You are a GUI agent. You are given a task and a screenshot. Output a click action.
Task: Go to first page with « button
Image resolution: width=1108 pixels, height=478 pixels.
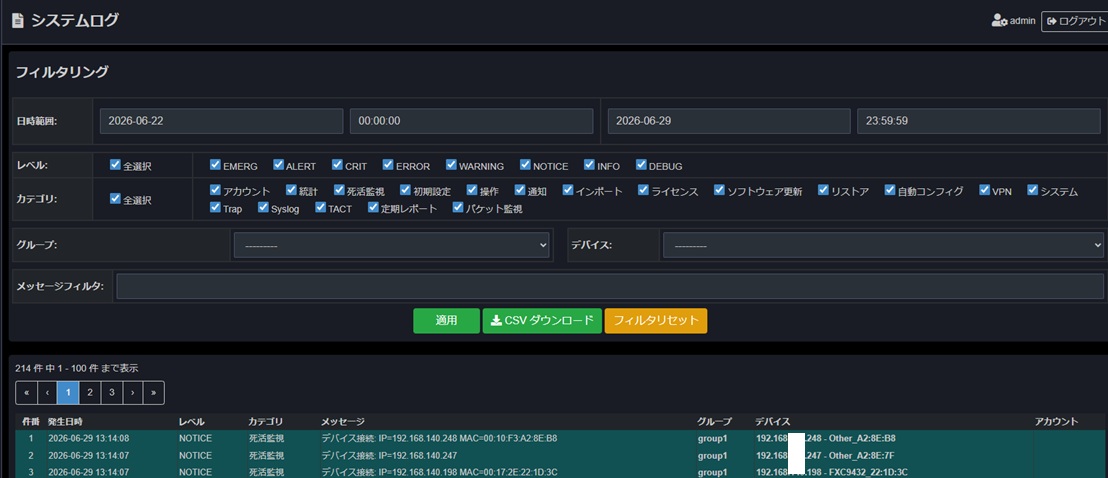26,392
